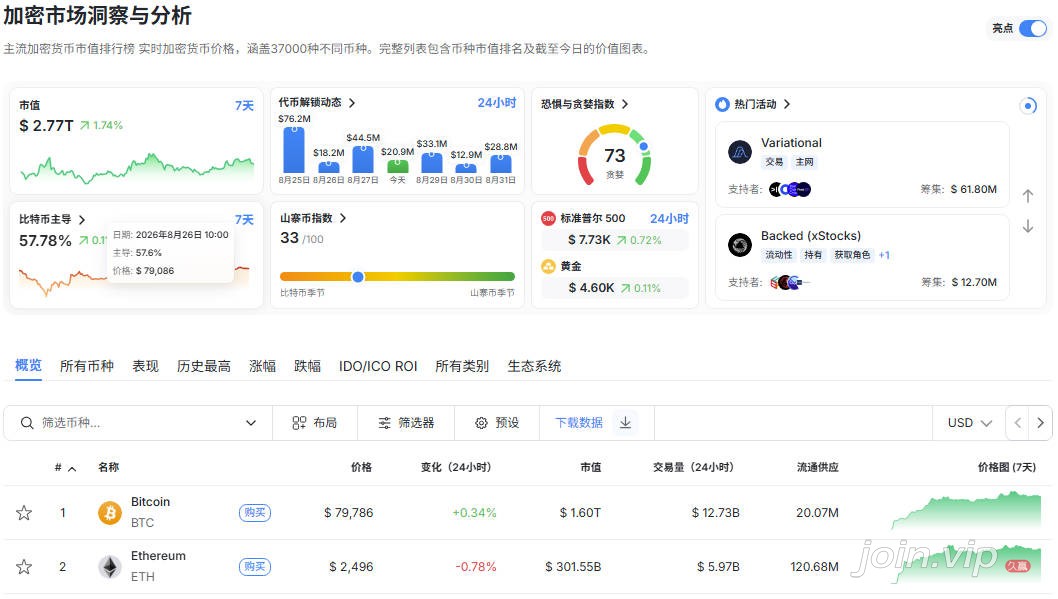Toggle the 亮点 highlights switch
Image resolution: width=1058 pixels, height=599 pixels.
[x=1033, y=28]
